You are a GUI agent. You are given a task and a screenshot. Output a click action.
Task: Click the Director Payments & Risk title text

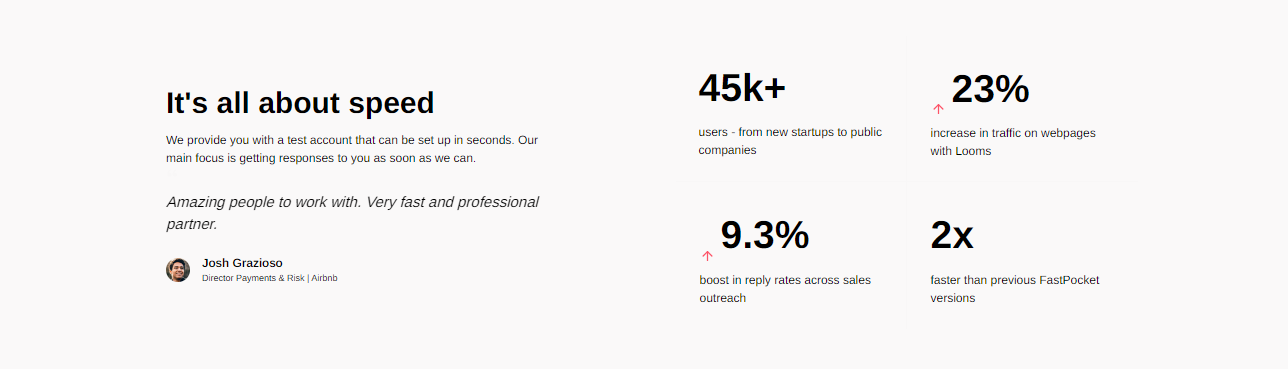(253, 278)
